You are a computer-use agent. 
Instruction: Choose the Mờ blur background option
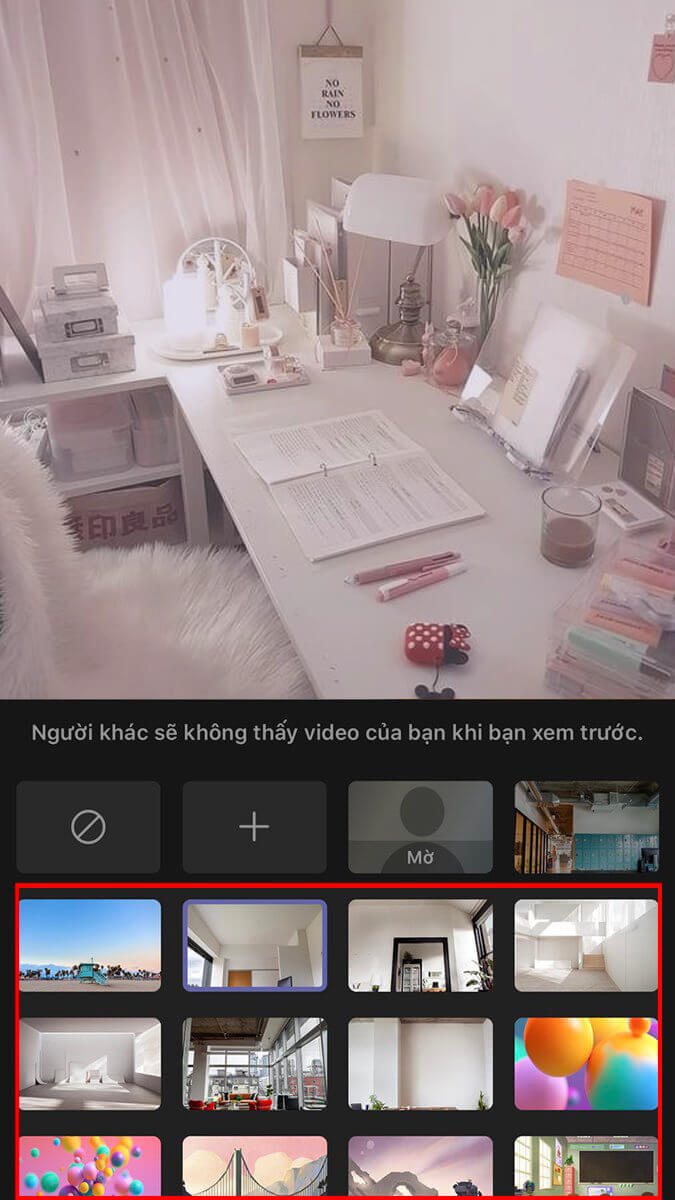420,827
